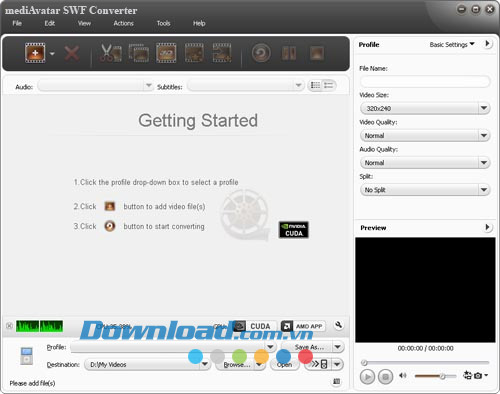Play the preview video
500x394 pixels.
pyautogui.click(x=367, y=377)
